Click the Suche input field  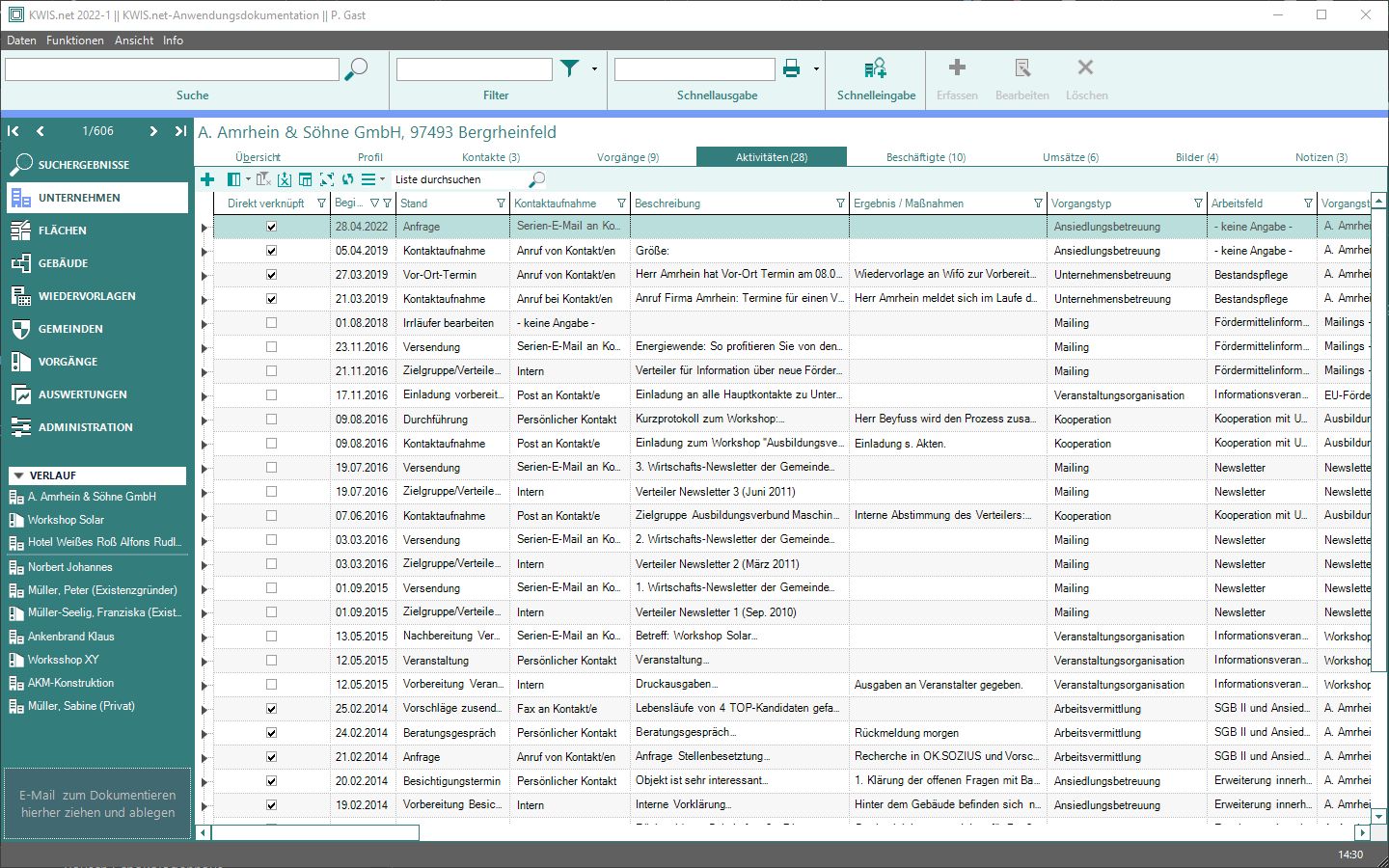[x=172, y=69]
